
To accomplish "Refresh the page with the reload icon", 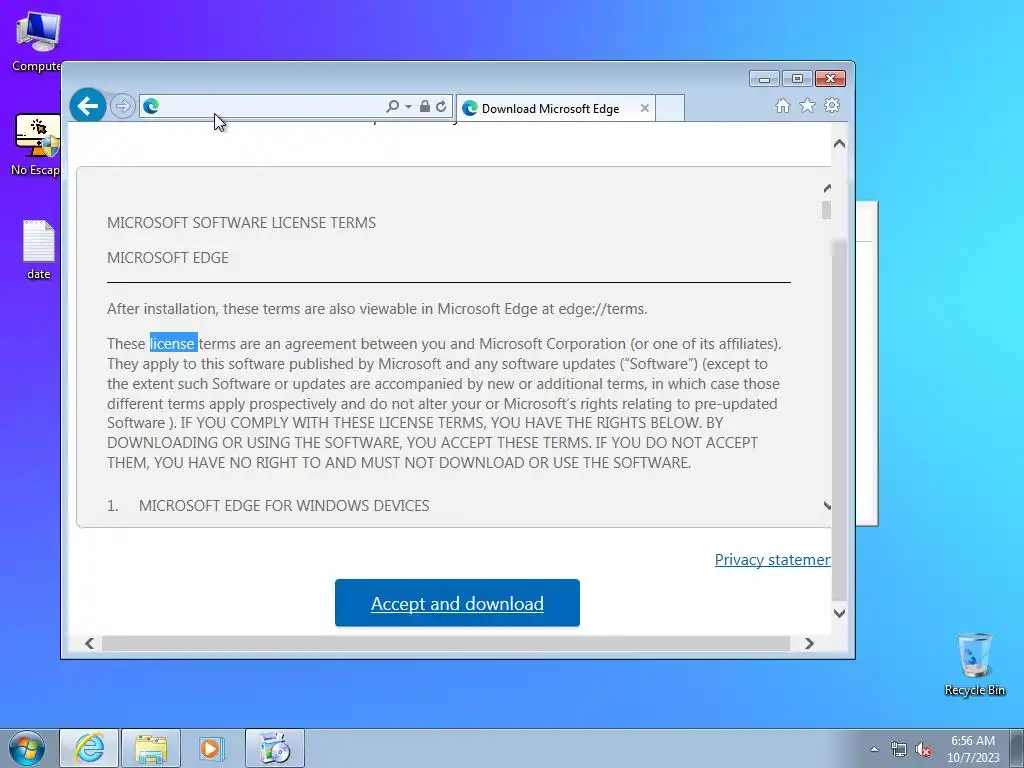I will 441,106.
